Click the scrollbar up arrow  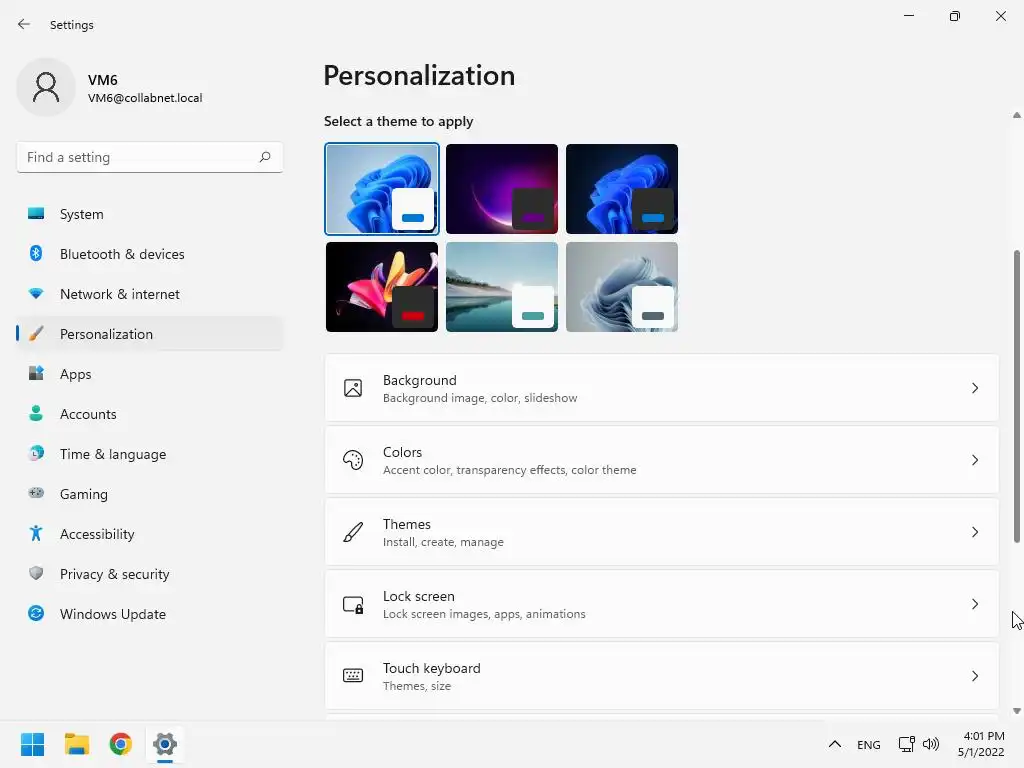pos(1016,115)
